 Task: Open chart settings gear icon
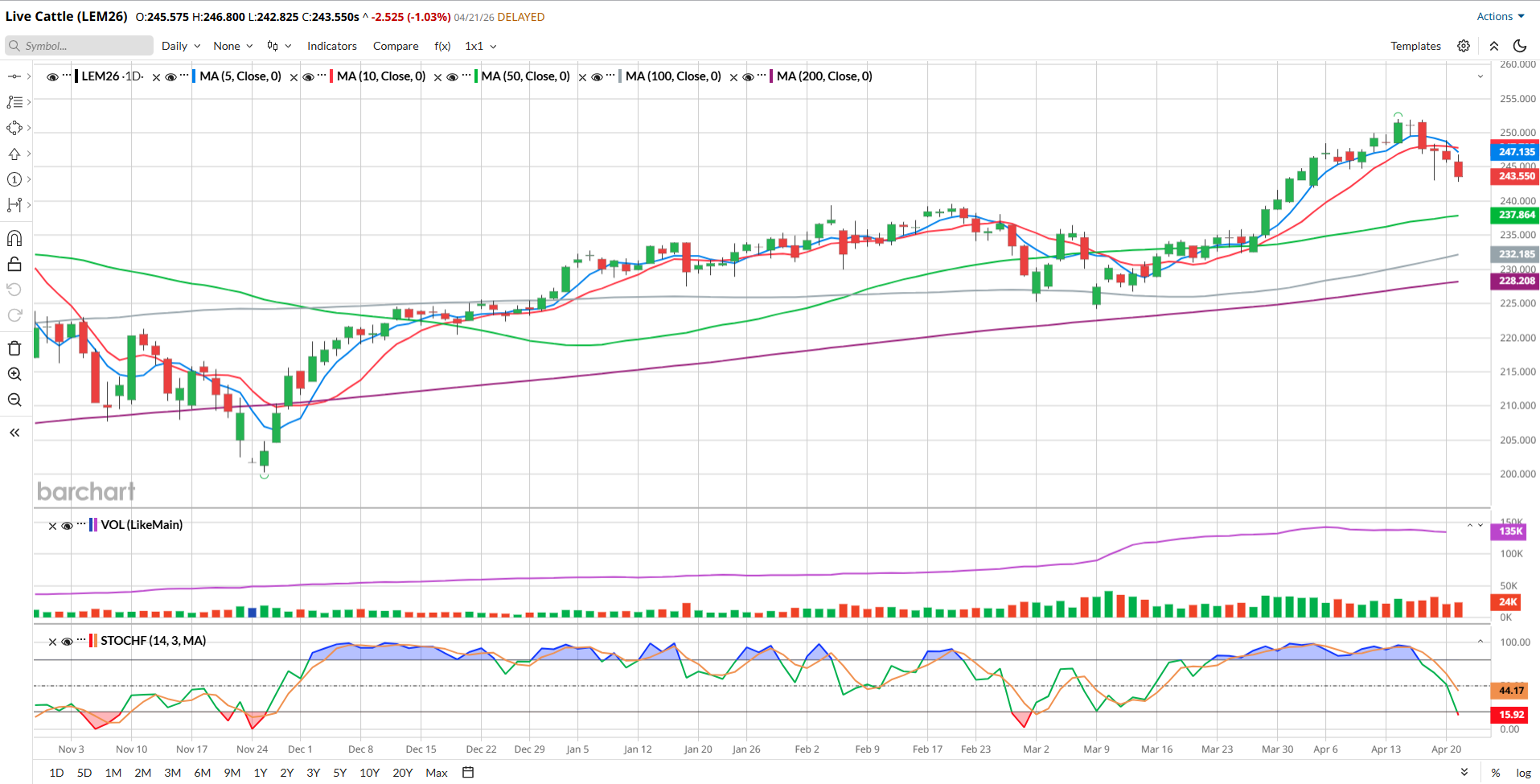point(1464,46)
